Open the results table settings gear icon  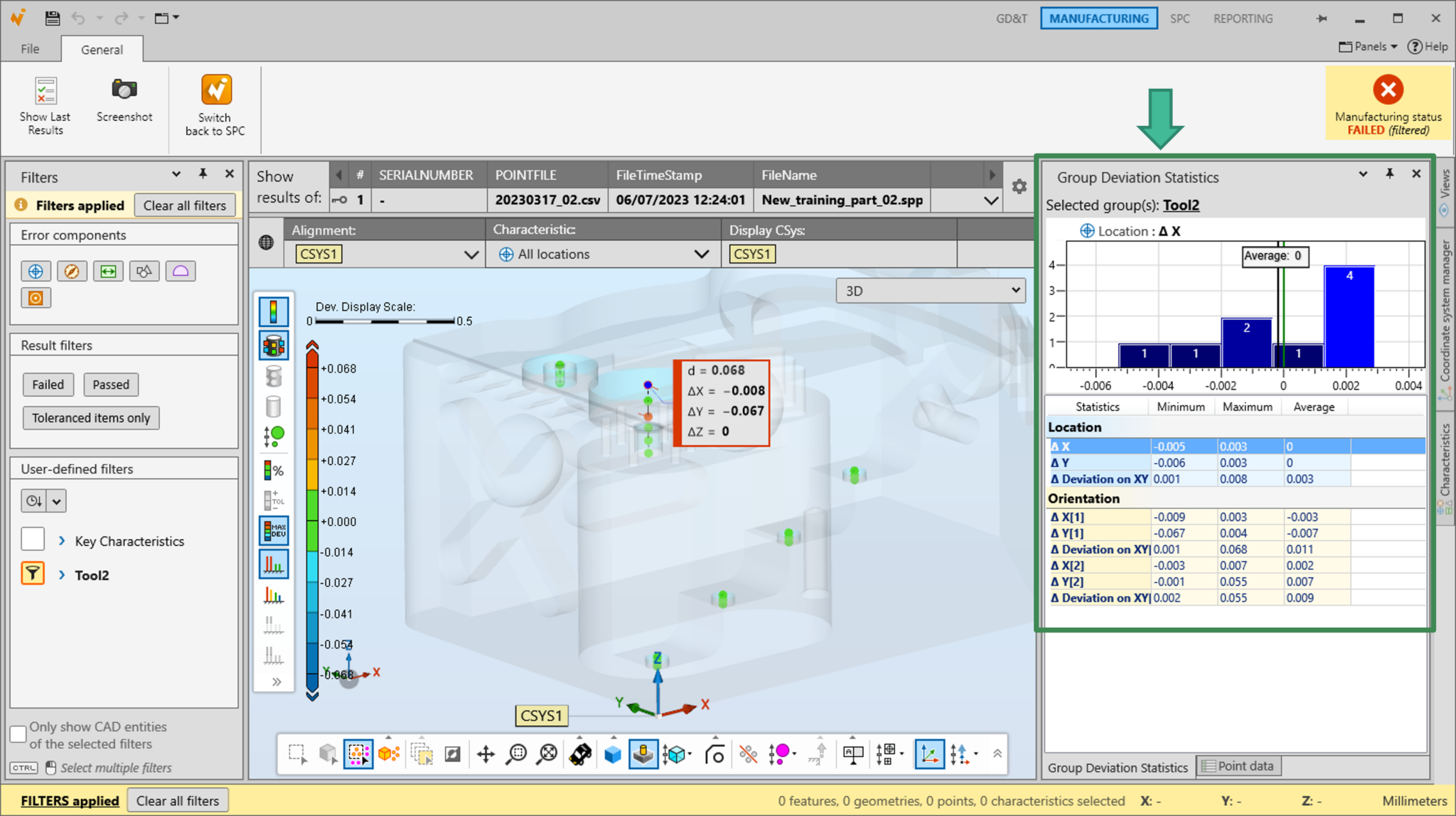[1019, 186]
